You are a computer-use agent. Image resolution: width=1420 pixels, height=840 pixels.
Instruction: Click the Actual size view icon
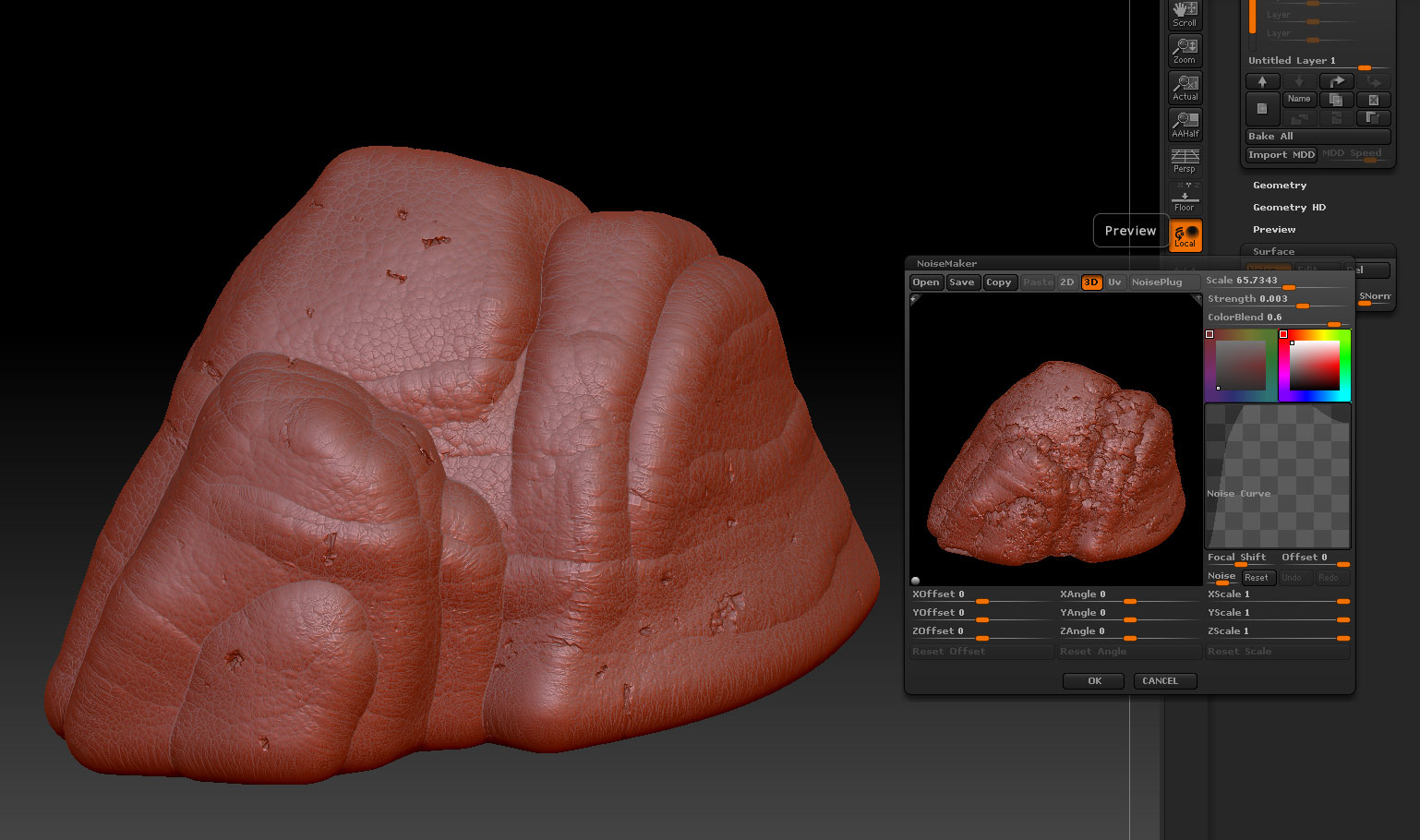[x=1185, y=88]
